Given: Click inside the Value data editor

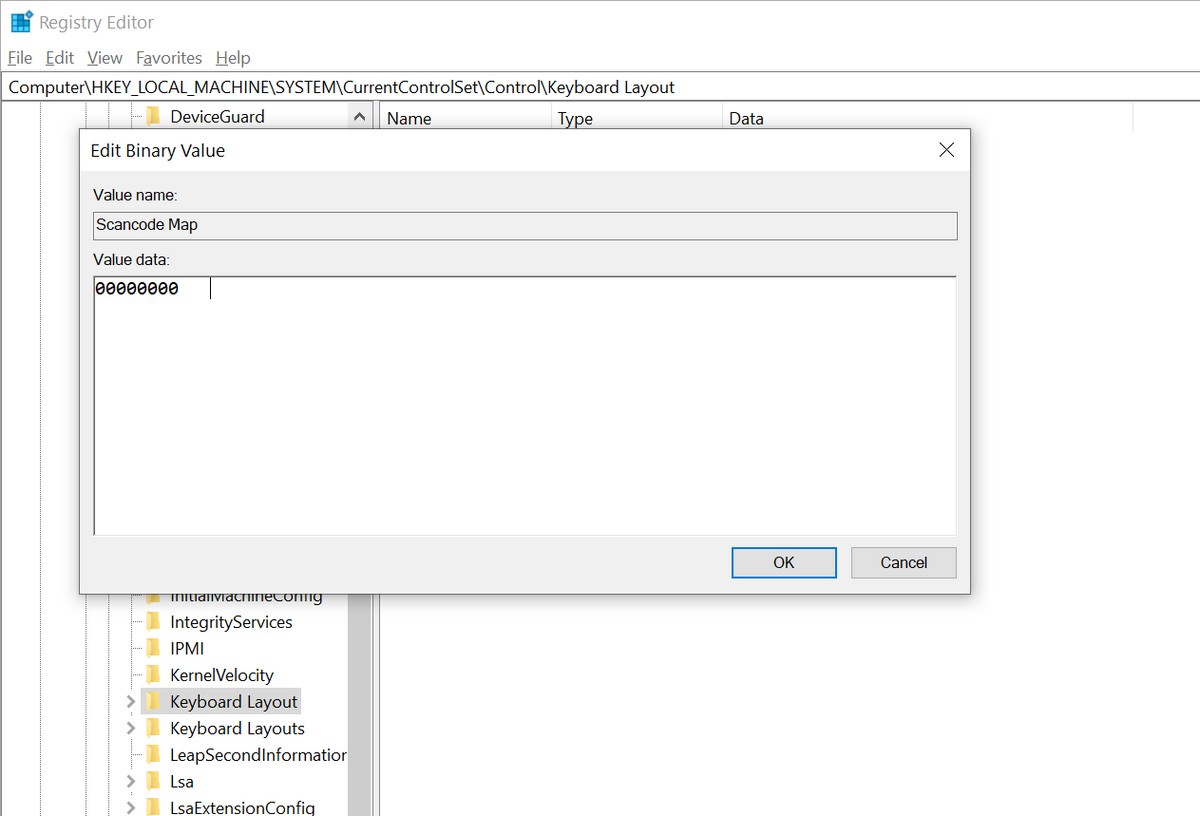Looking at the screenshot, I should tap(525, 406).
